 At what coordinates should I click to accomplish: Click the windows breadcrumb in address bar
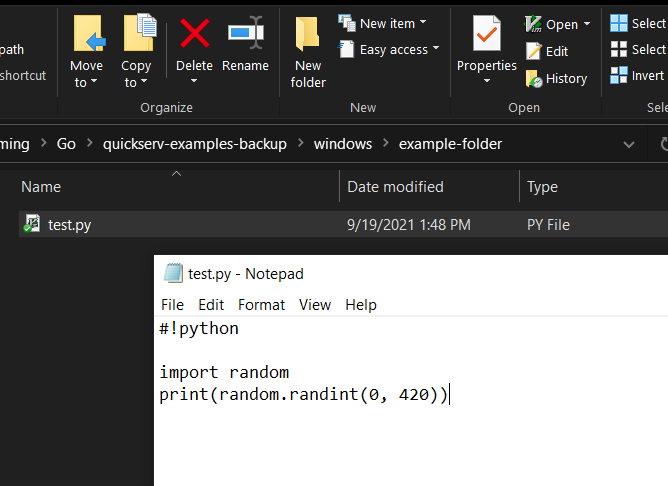[343, 144]
